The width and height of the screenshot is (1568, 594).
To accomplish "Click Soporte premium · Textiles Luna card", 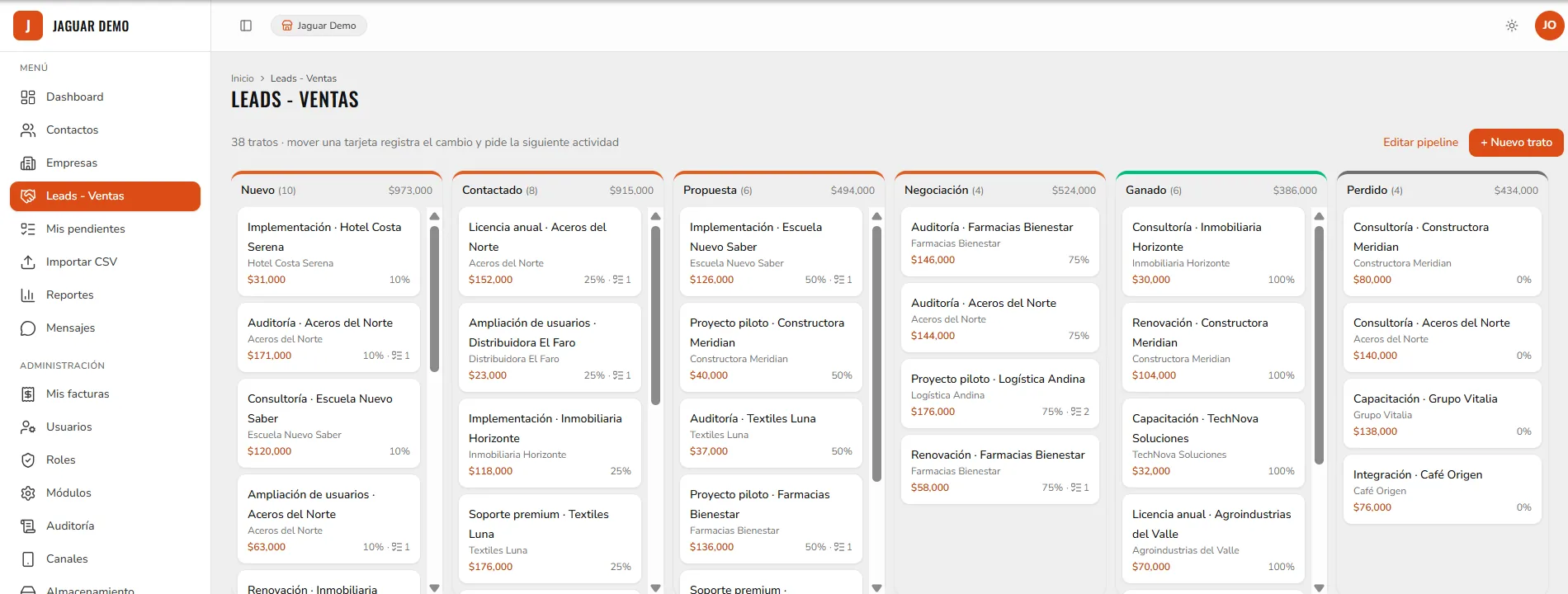I will pos(550,539).
